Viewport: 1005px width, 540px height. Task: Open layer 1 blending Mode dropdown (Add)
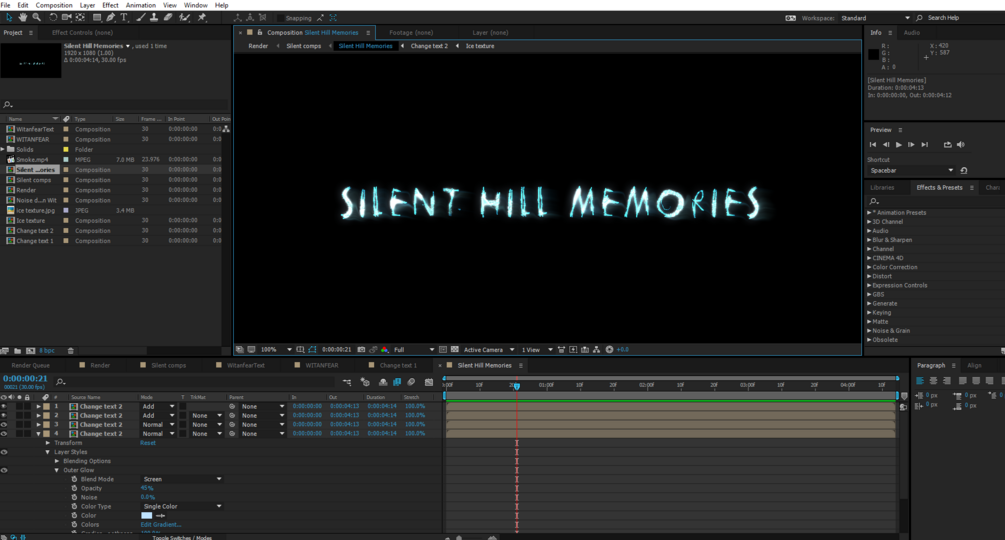(x=158, y=406)
